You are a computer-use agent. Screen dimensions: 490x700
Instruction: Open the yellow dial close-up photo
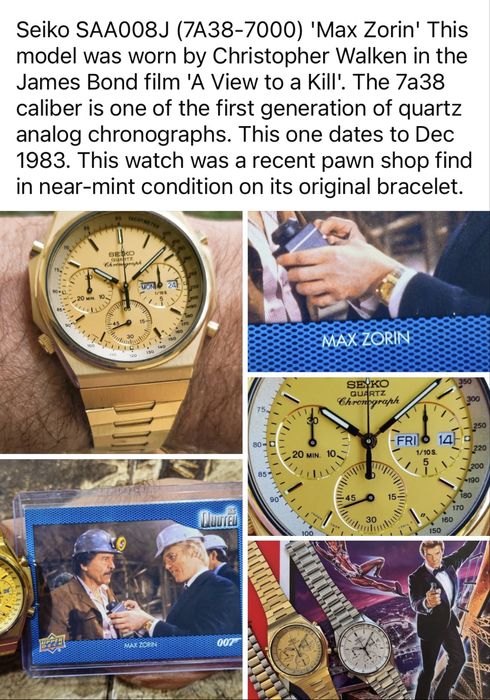[369, 456]
